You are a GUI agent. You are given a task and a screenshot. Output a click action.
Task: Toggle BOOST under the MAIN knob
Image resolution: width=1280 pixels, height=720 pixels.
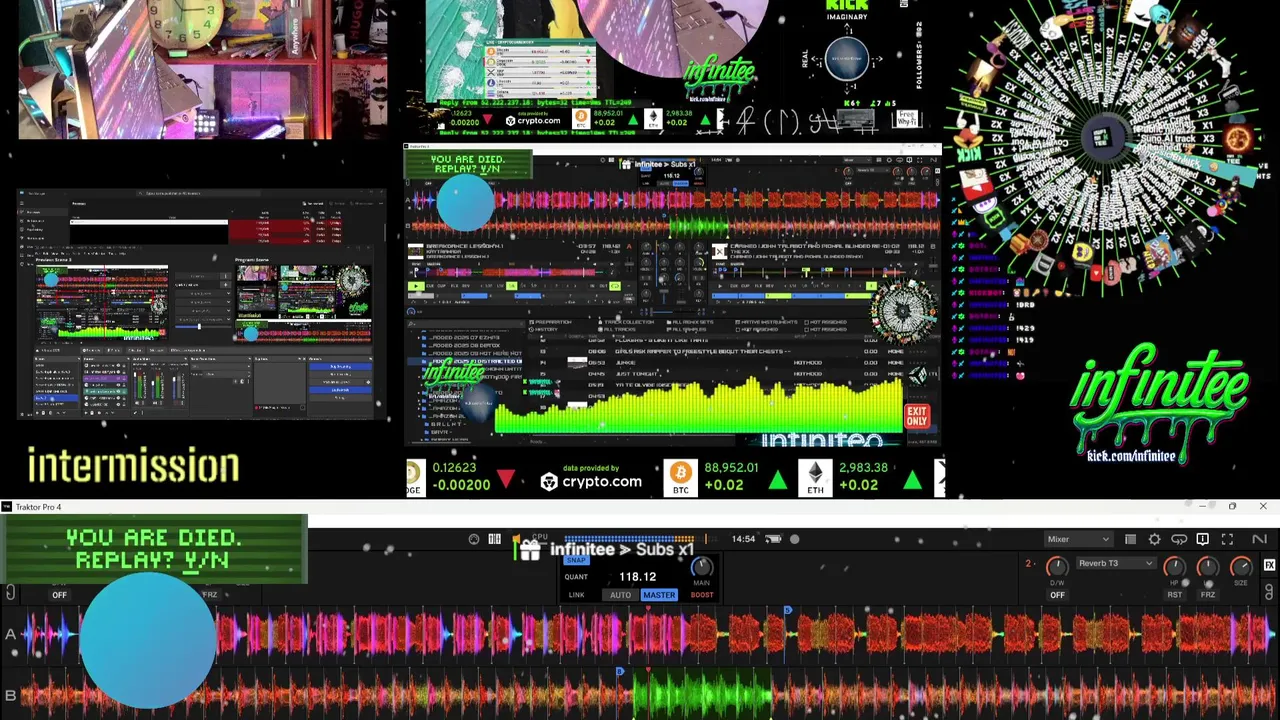click(x=702, y=595)
